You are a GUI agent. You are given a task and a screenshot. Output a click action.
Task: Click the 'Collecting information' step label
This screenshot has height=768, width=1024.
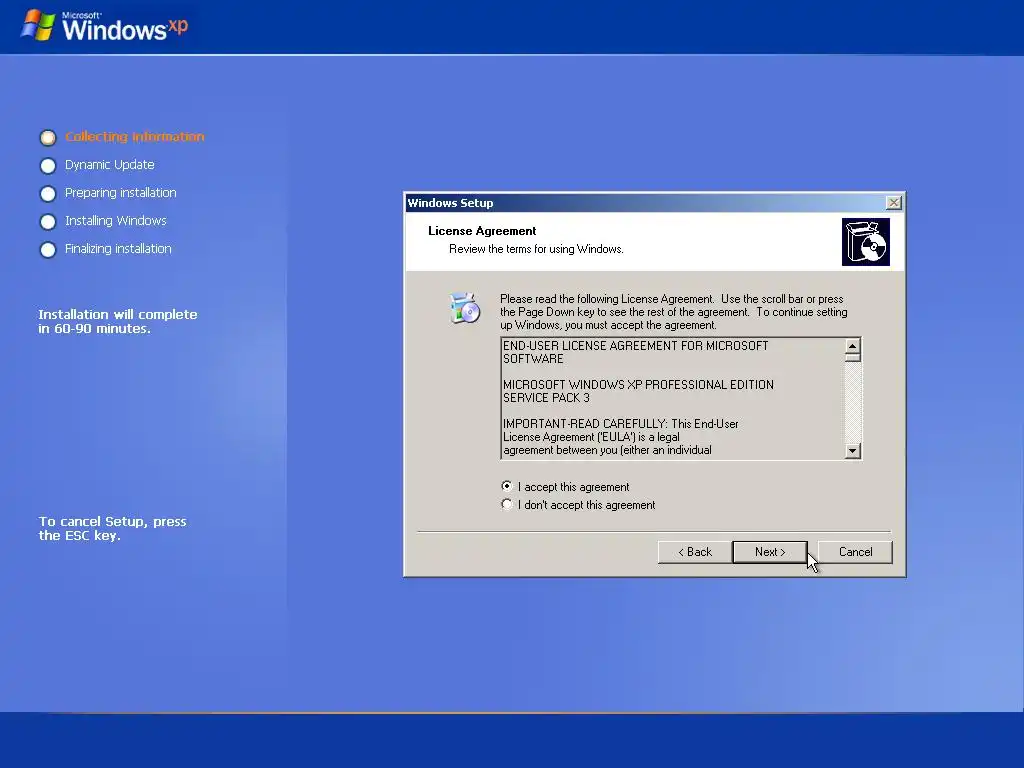[135, 136]
